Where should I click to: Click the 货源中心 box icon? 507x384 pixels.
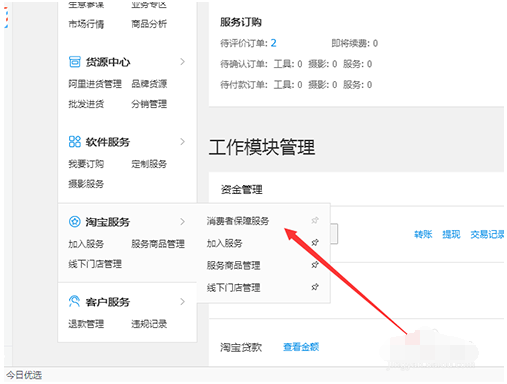[75, 62]
